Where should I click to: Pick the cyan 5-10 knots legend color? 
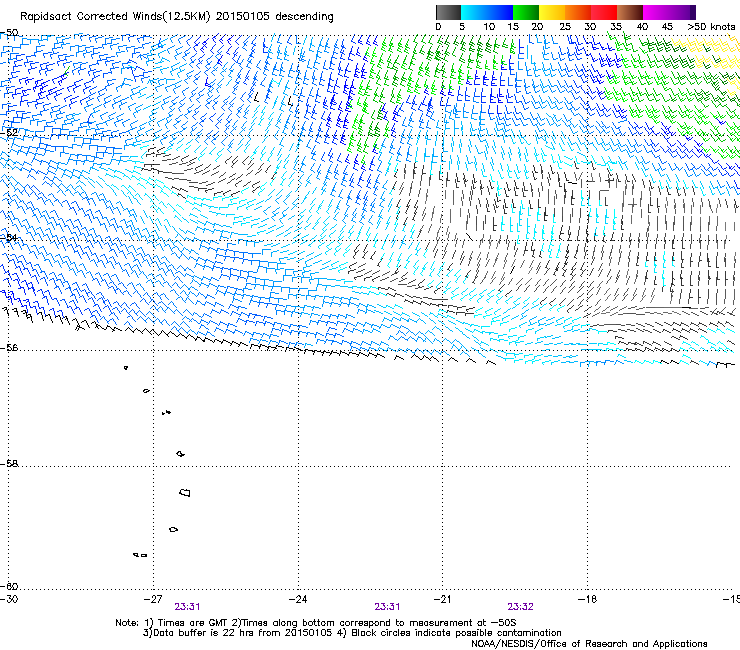click(474, 12)
